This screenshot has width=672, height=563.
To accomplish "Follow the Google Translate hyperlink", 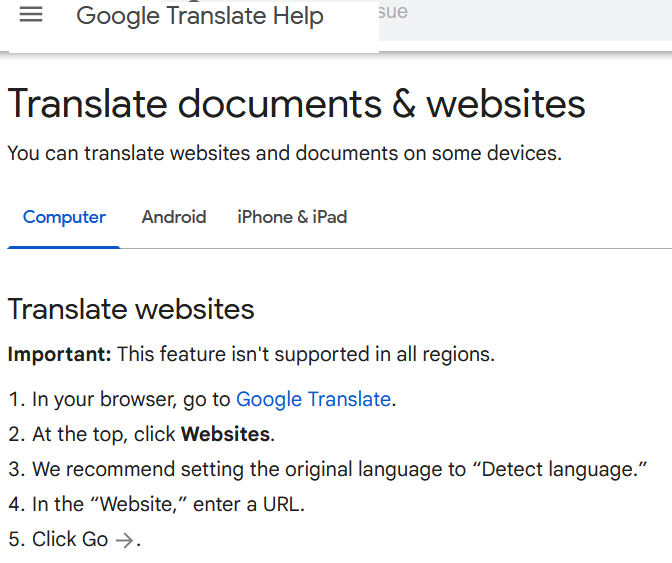I will 313,400.
